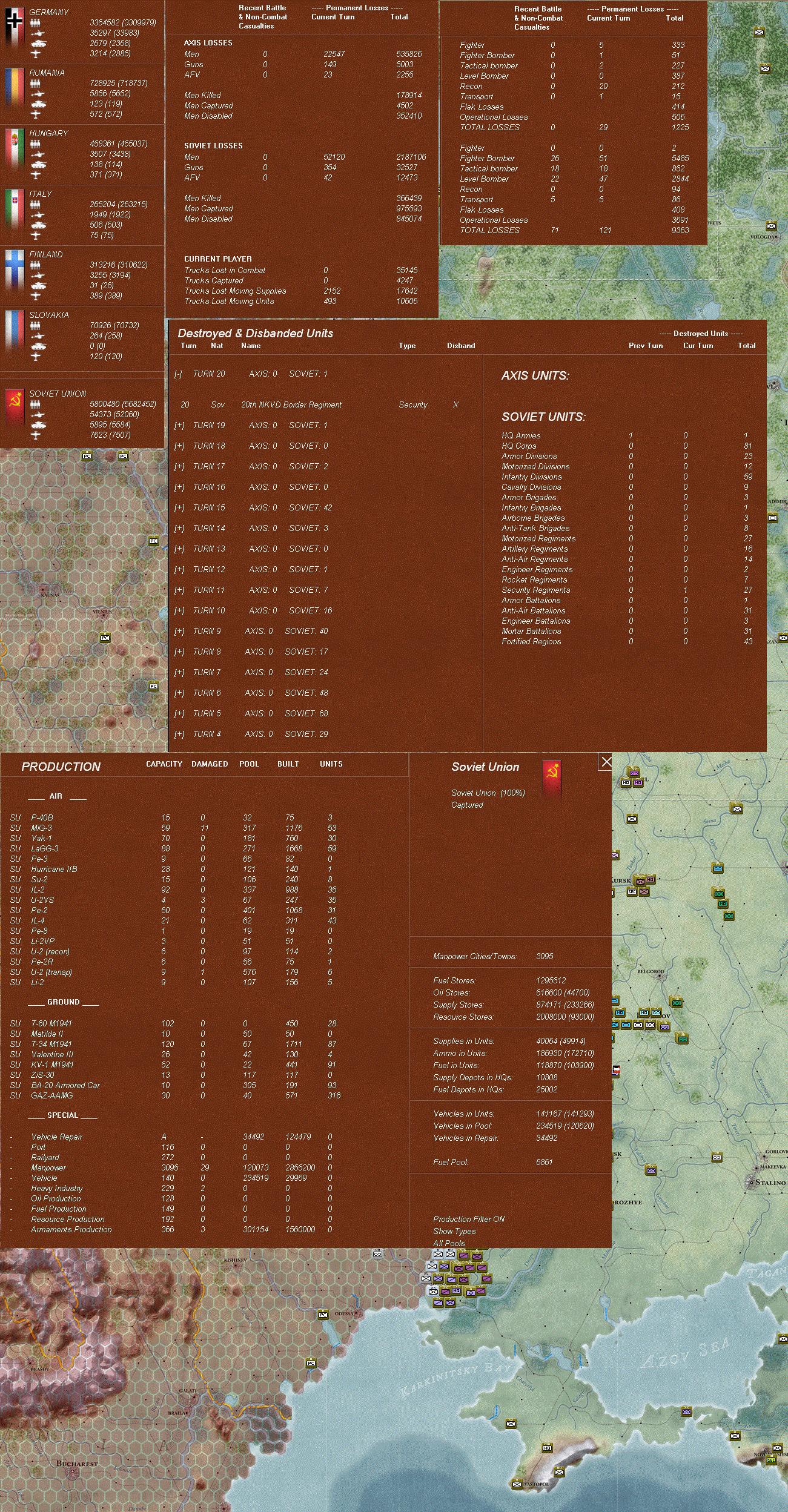Click Rumania's guns icon
The image size is (788, 1512).
(37, 94)
